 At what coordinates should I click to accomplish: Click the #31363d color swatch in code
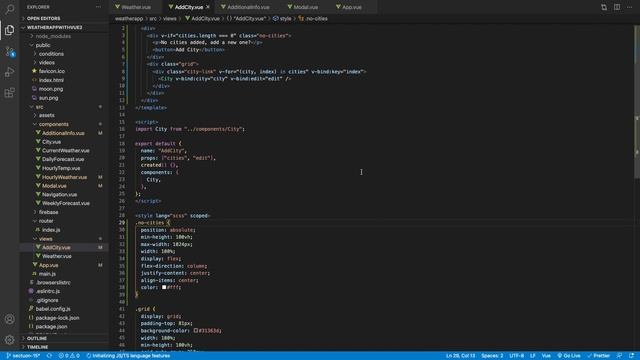(x=196, y=331)
